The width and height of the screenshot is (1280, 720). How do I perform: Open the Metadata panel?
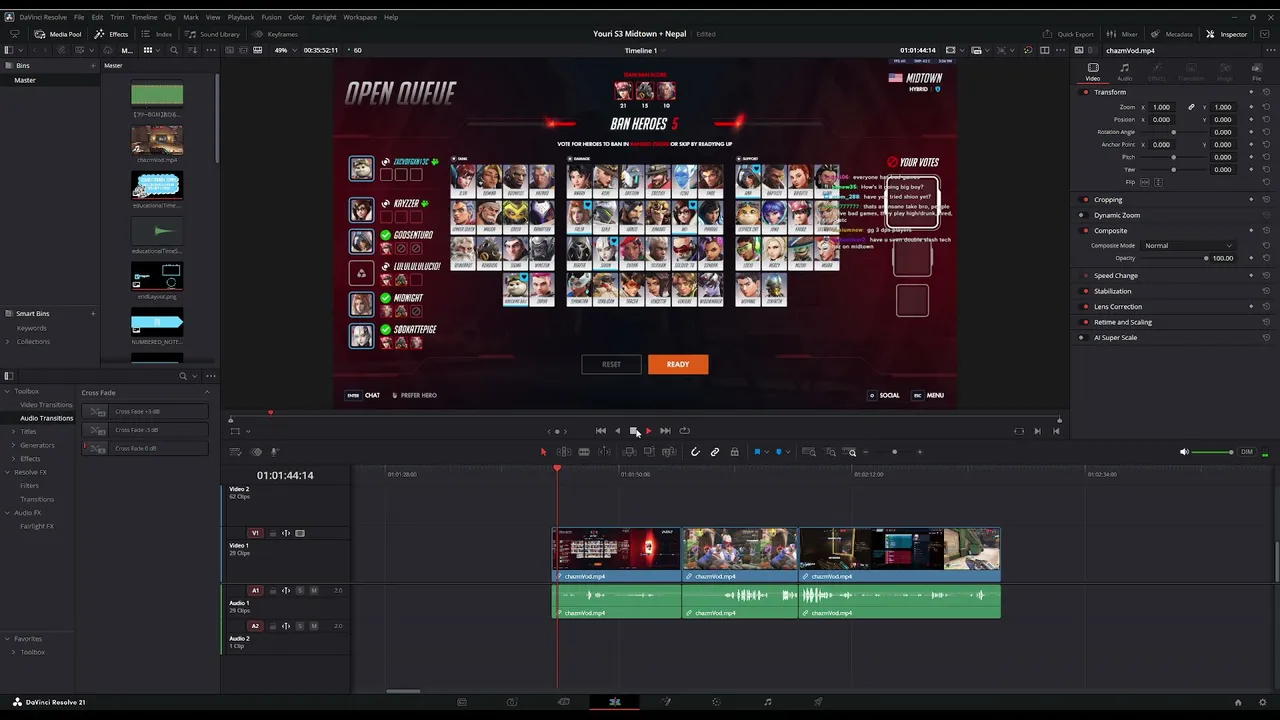[x=1172, y=34]
